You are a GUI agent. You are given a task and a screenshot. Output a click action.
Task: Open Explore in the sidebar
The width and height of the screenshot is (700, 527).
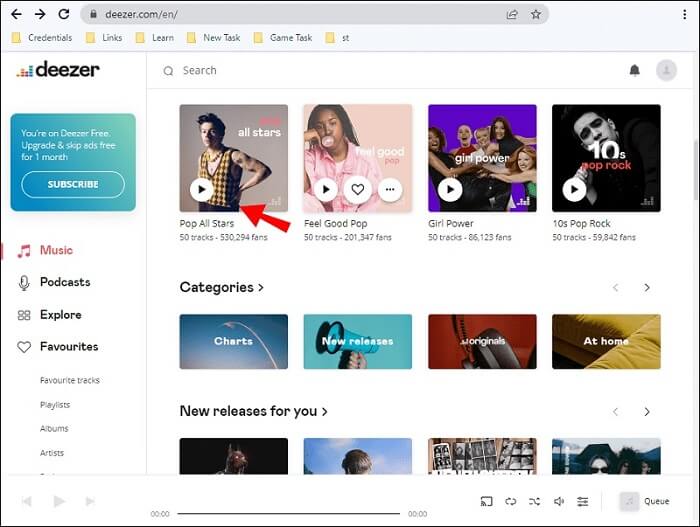coord(60,314)
